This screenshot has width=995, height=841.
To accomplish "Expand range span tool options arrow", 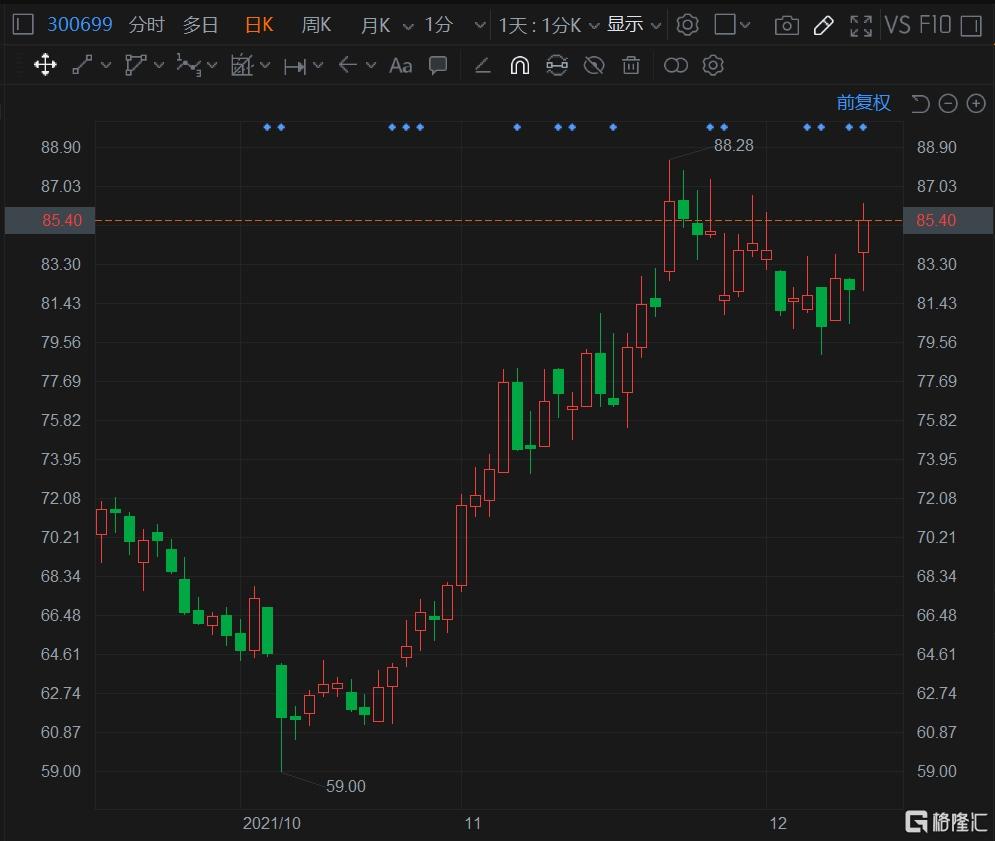I will (318, 65).
